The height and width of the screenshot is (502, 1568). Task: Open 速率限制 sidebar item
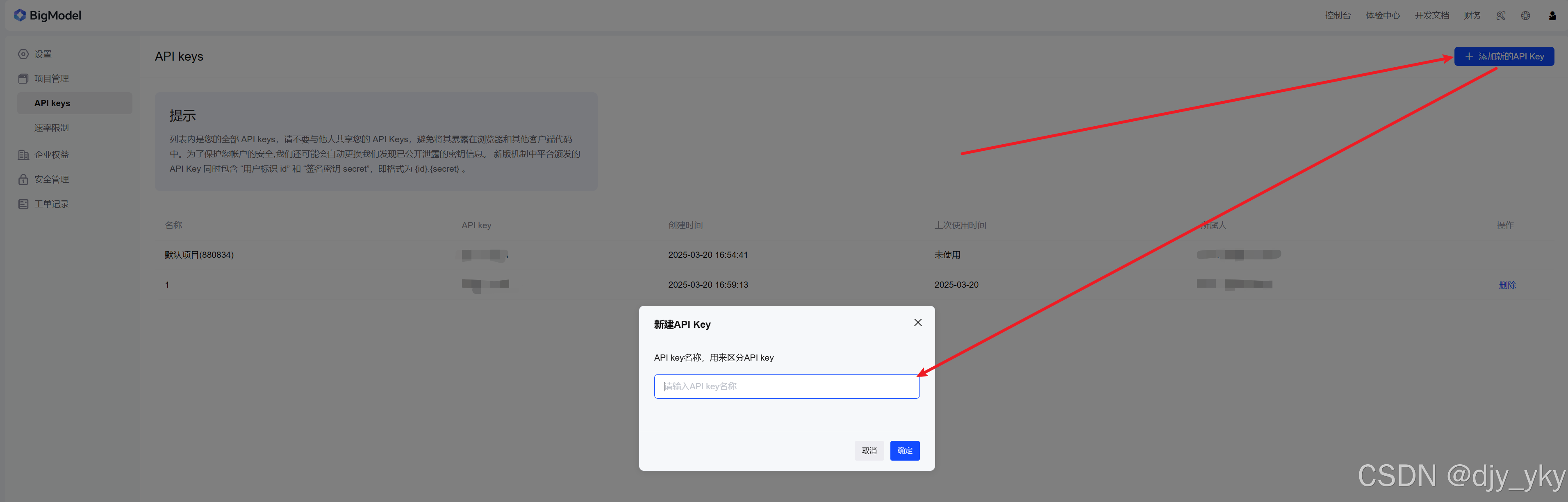point(52,128)
